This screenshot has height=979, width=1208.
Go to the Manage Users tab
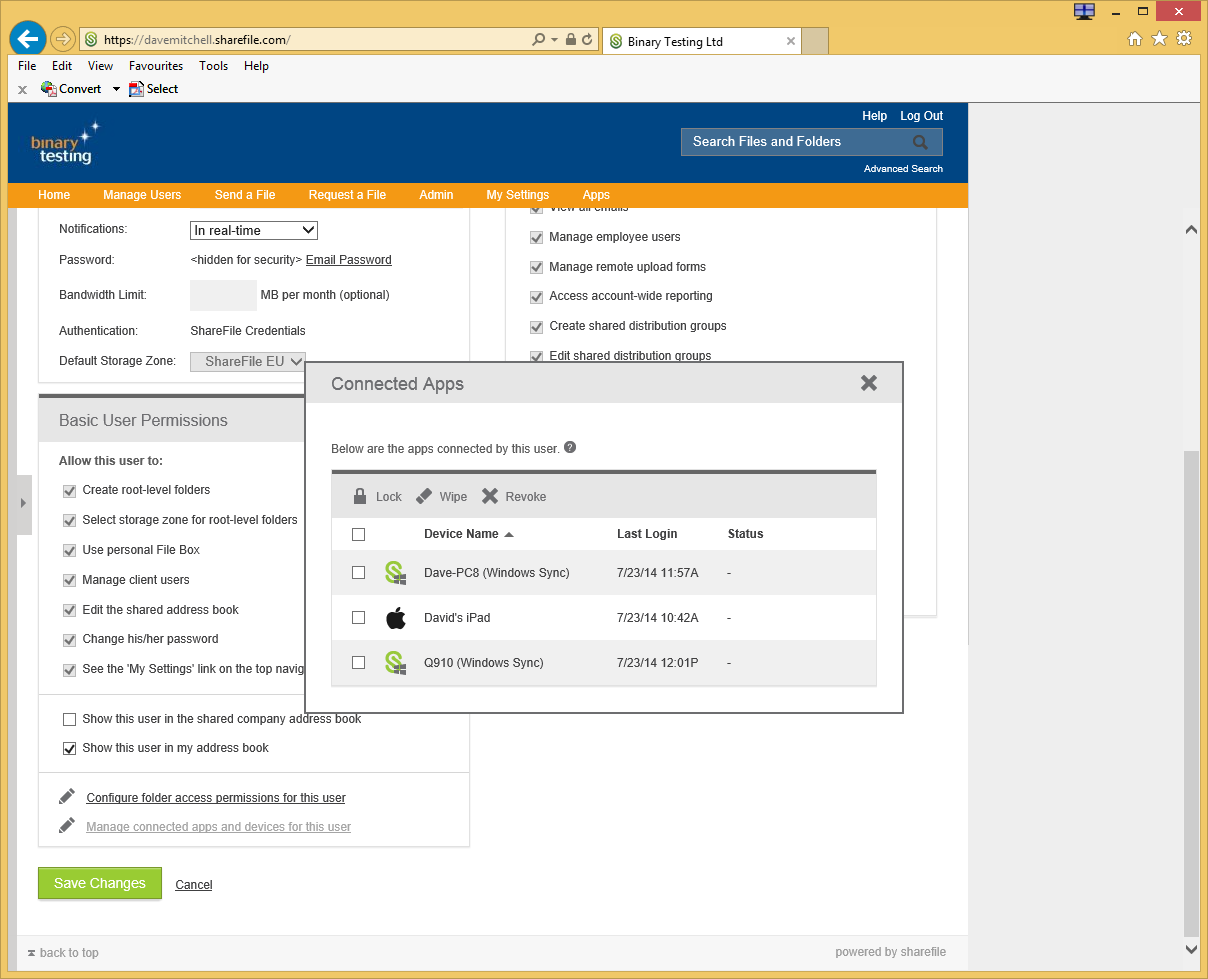pos(142,195)
